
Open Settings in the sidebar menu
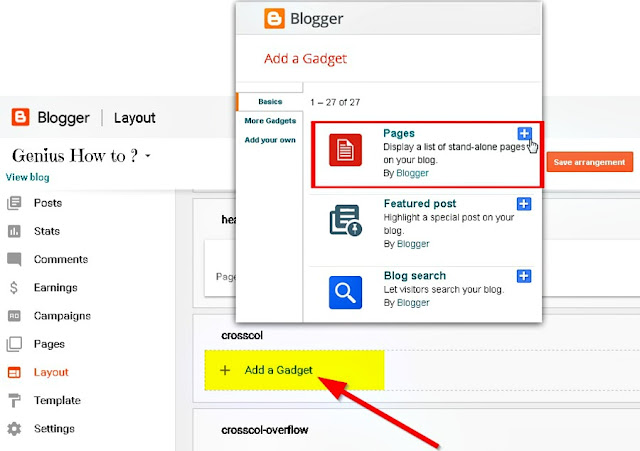(x=54, y=429)
